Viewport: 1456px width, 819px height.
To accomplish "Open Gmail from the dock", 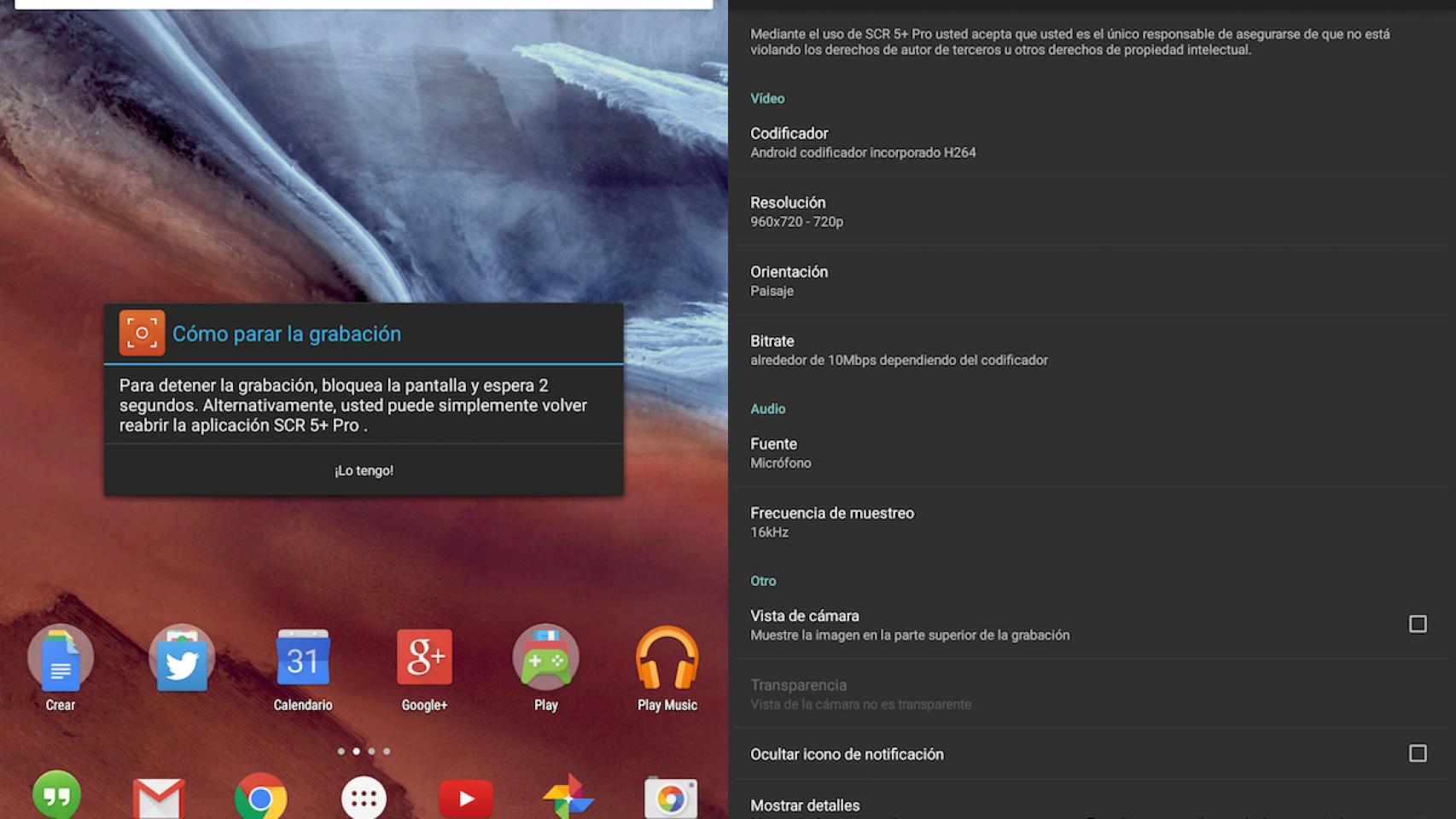I will 159,798.
